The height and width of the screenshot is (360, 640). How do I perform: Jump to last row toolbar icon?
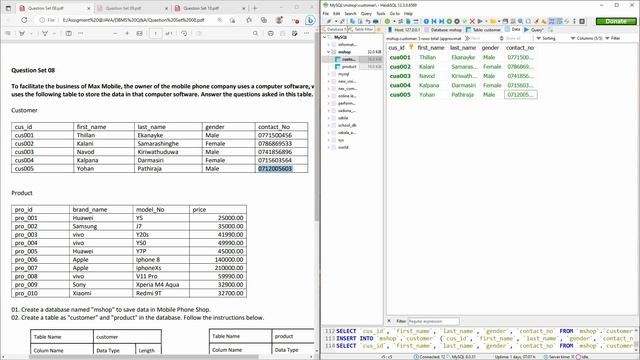click(x=442, y=21)
